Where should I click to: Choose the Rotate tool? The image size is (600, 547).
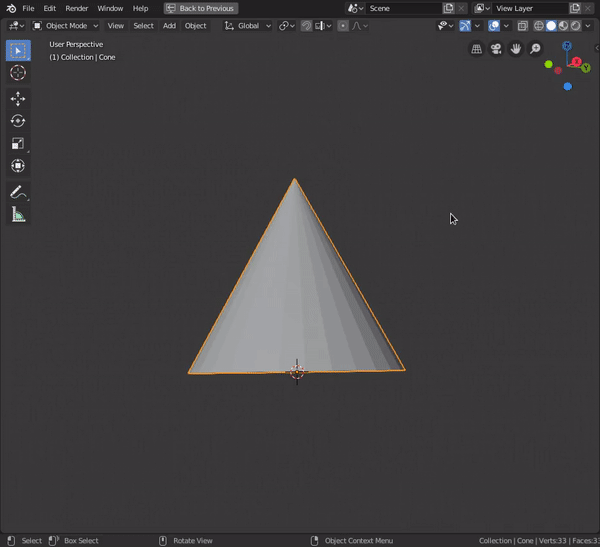(18, 121)
